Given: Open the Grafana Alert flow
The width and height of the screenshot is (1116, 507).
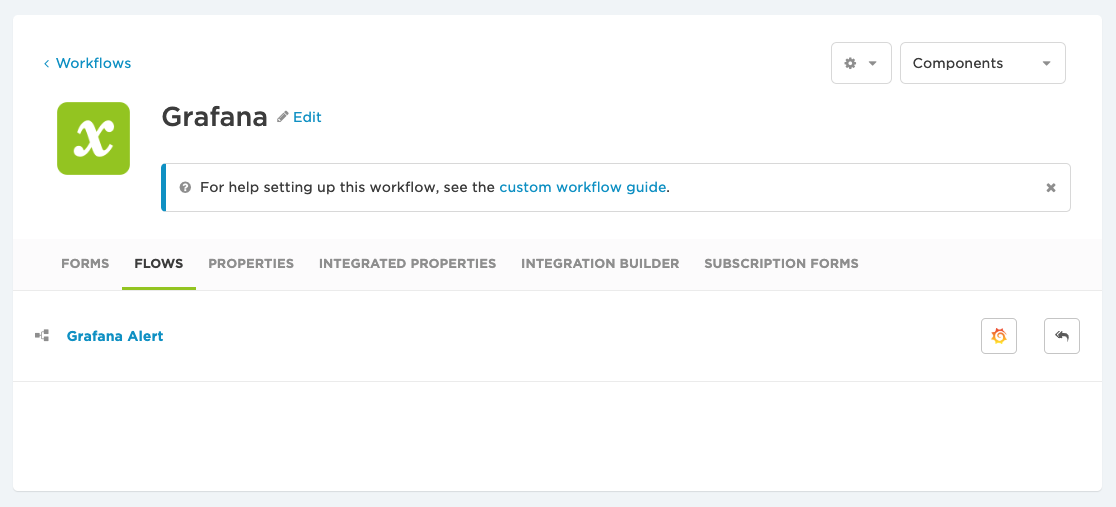Looking at the screenshot, I should click(115, 336).
